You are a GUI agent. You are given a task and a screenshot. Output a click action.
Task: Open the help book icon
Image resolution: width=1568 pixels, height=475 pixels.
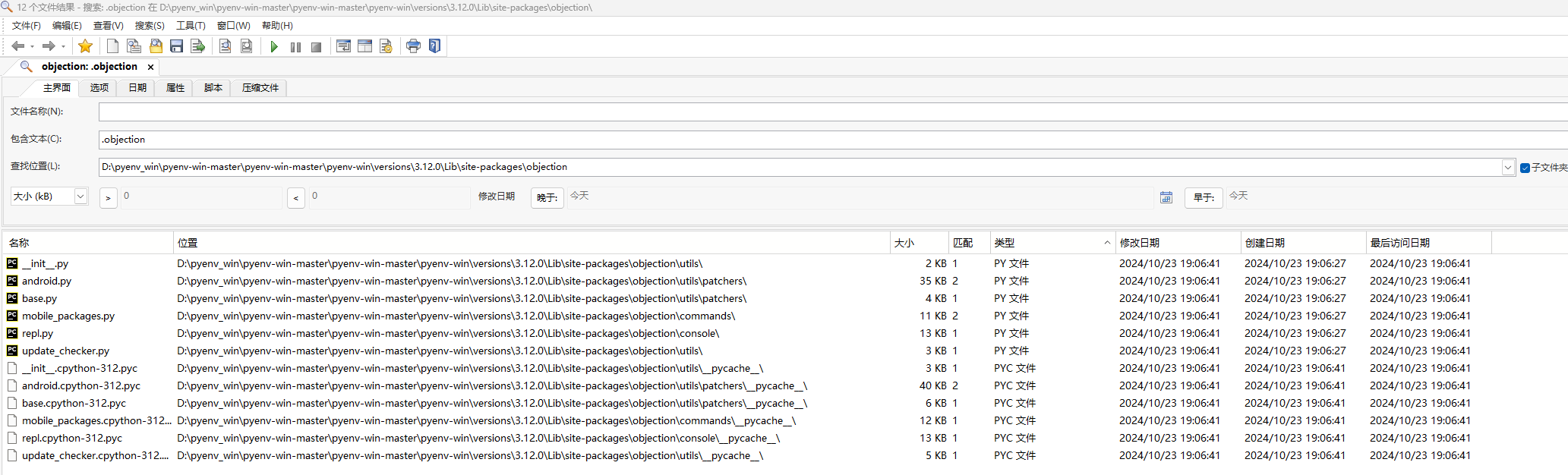pyautogui.click(x=434, y=46)
